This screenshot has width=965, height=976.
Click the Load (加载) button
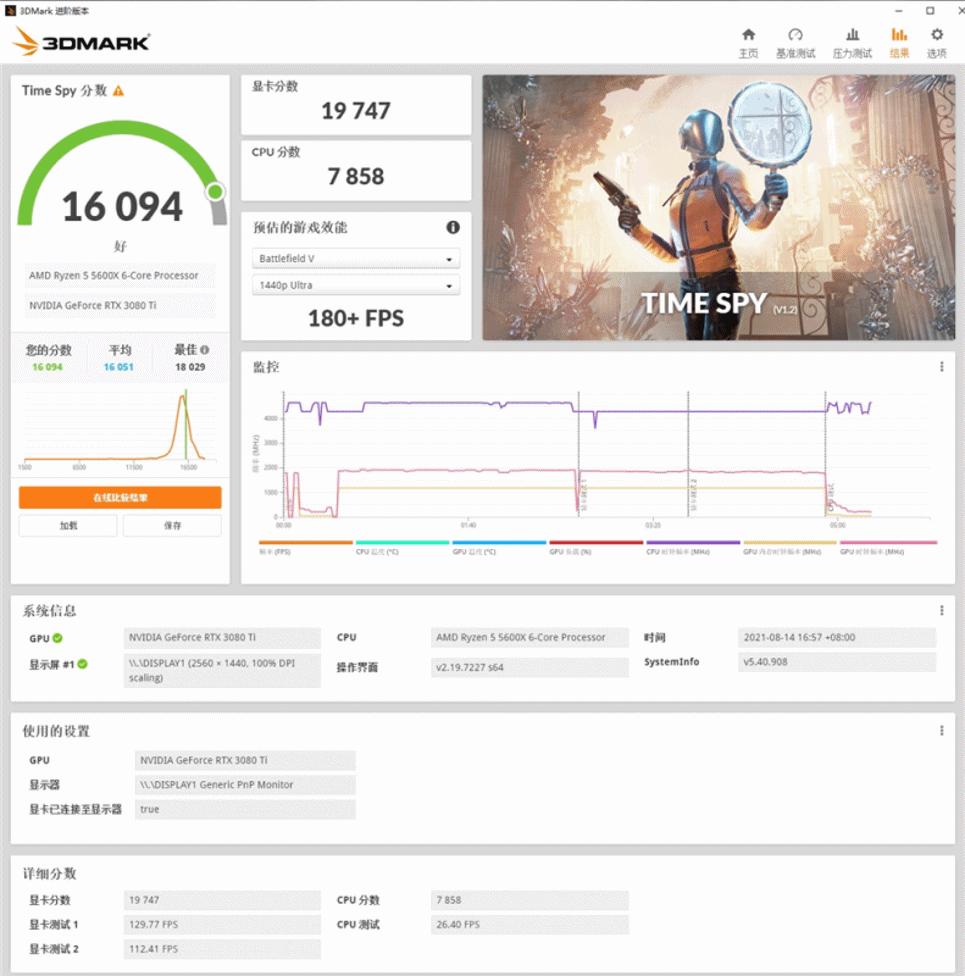pos(68,525)
